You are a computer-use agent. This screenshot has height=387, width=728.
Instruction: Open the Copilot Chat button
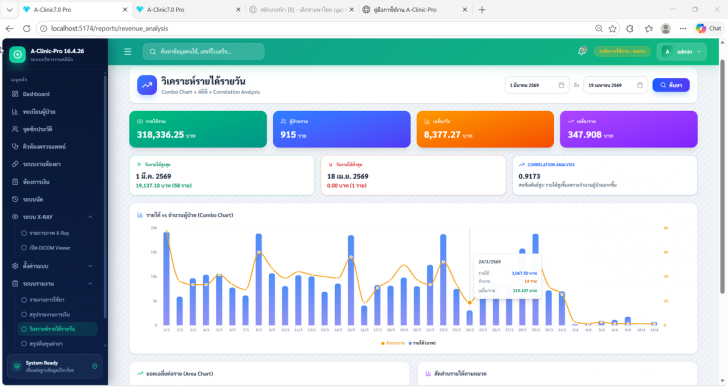[x=708, y=28]
